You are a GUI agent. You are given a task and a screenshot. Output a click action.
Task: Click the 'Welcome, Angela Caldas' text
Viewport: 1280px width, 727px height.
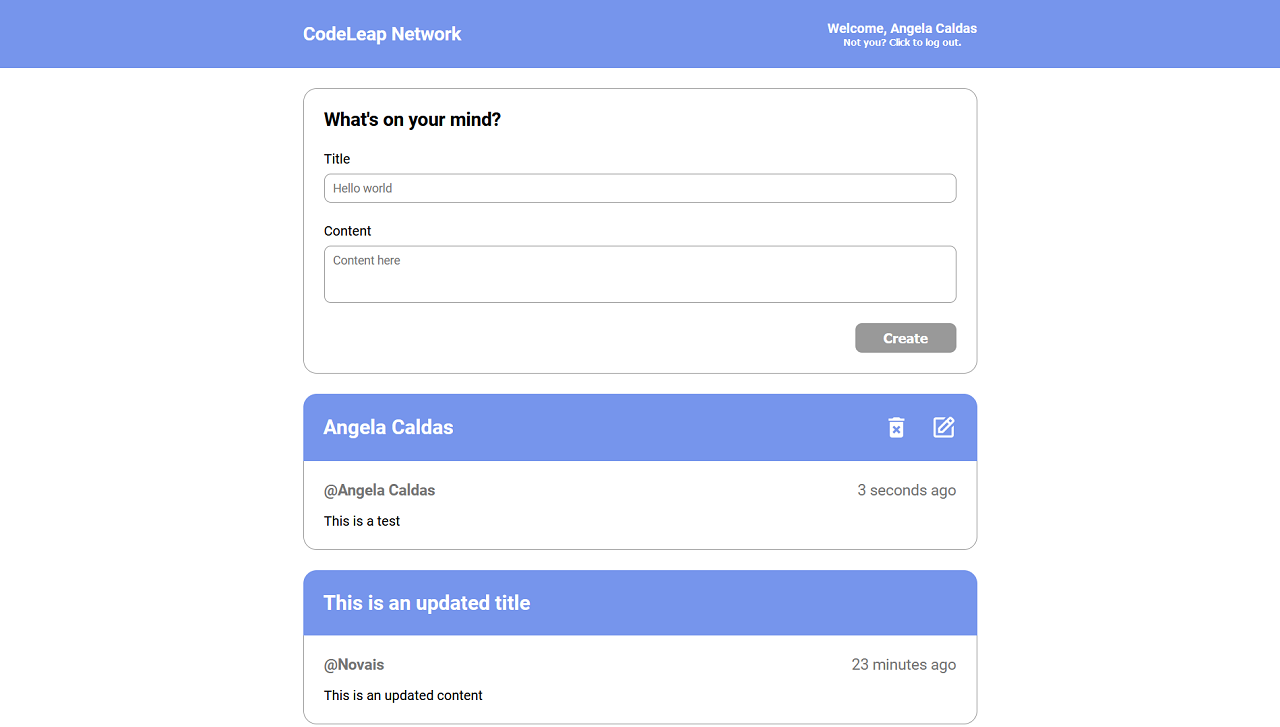pyautogui.click(x=902, y=28)
